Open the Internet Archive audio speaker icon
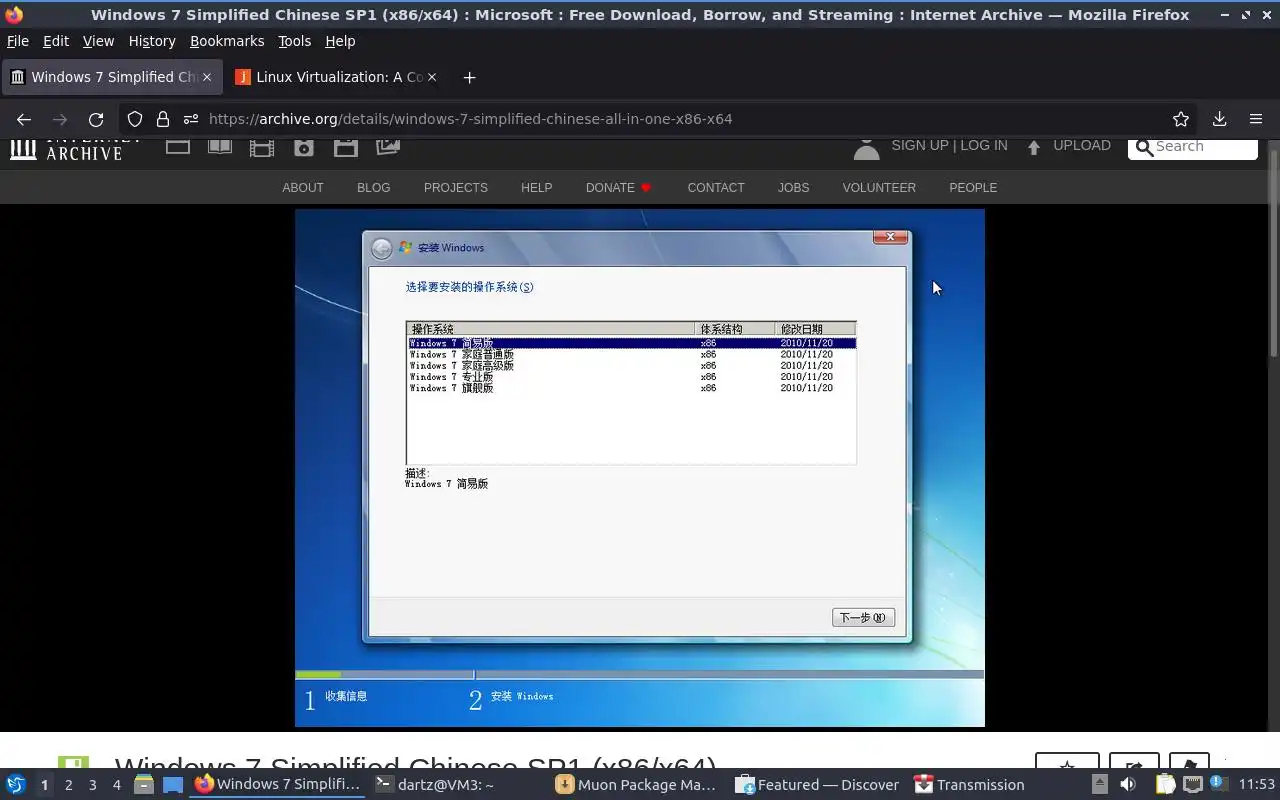Image resolution: width=1280 pixels, height=800 pixels. point(304,147)
